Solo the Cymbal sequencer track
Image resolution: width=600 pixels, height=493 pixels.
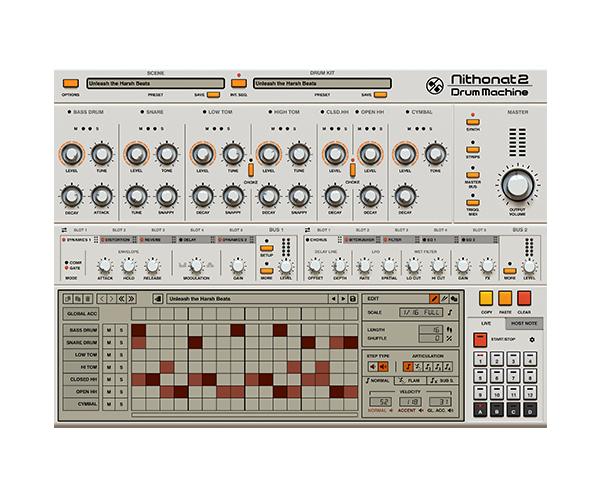point(121,404)
